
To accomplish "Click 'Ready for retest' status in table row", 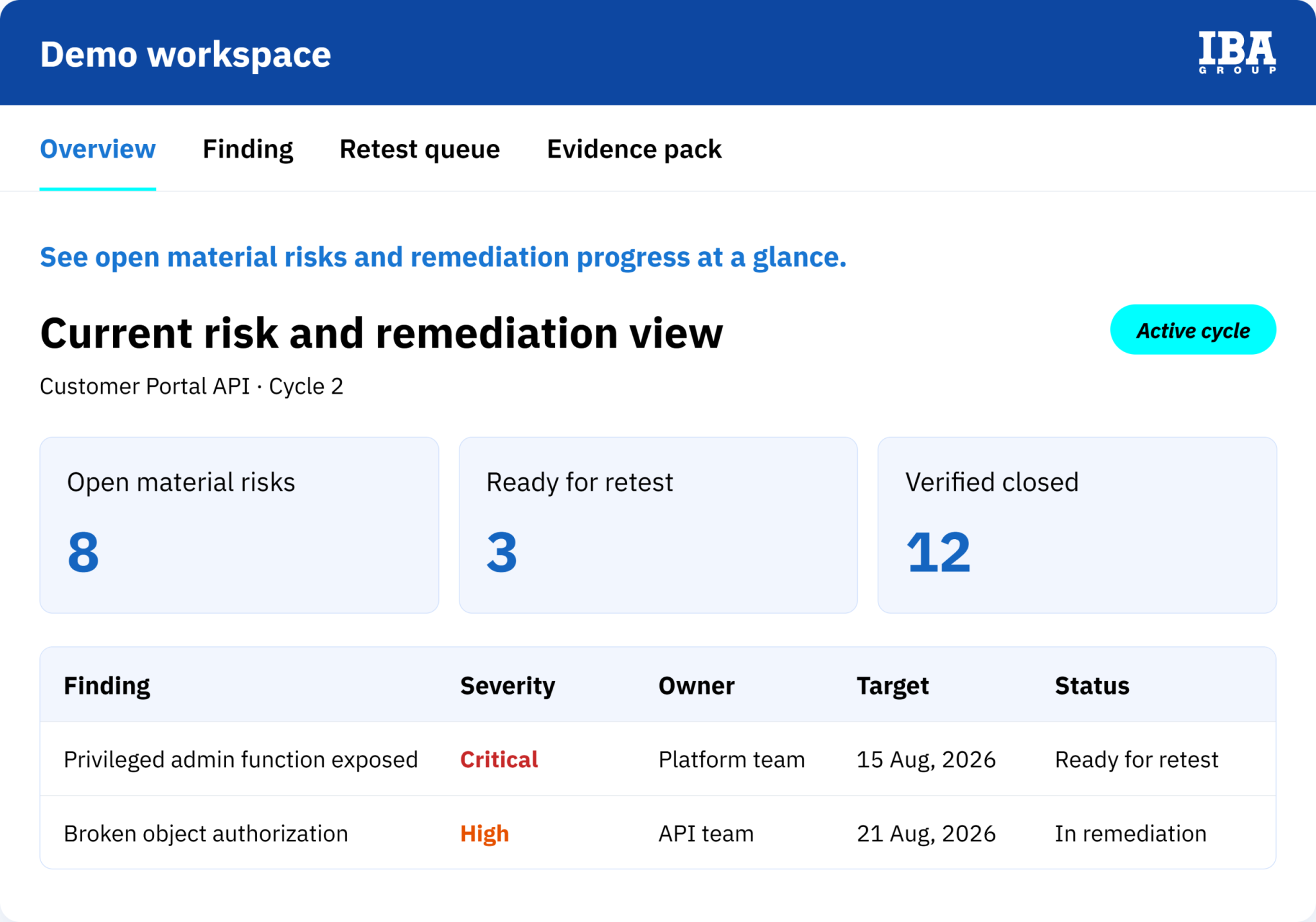I will click(1137, 759).
